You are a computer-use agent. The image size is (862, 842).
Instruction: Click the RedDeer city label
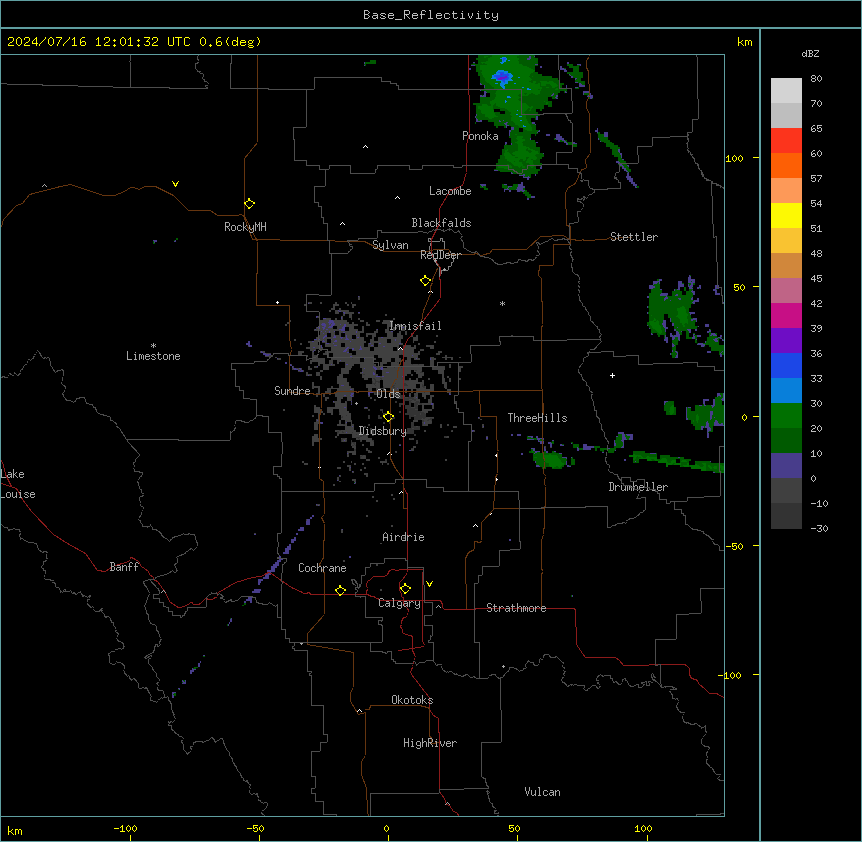(x=440, y=255)
